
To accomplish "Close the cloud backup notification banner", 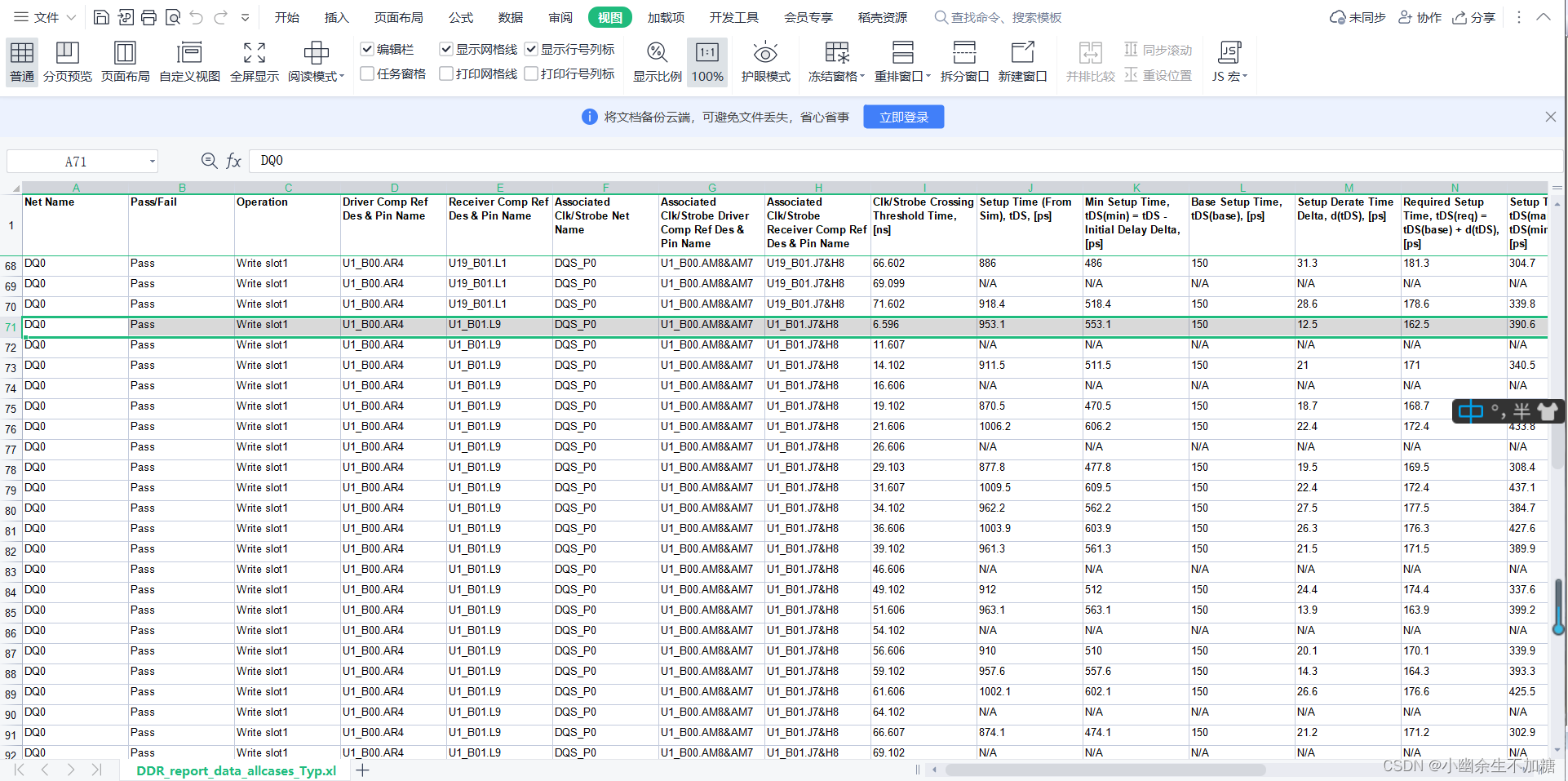I will [1551, 117].
